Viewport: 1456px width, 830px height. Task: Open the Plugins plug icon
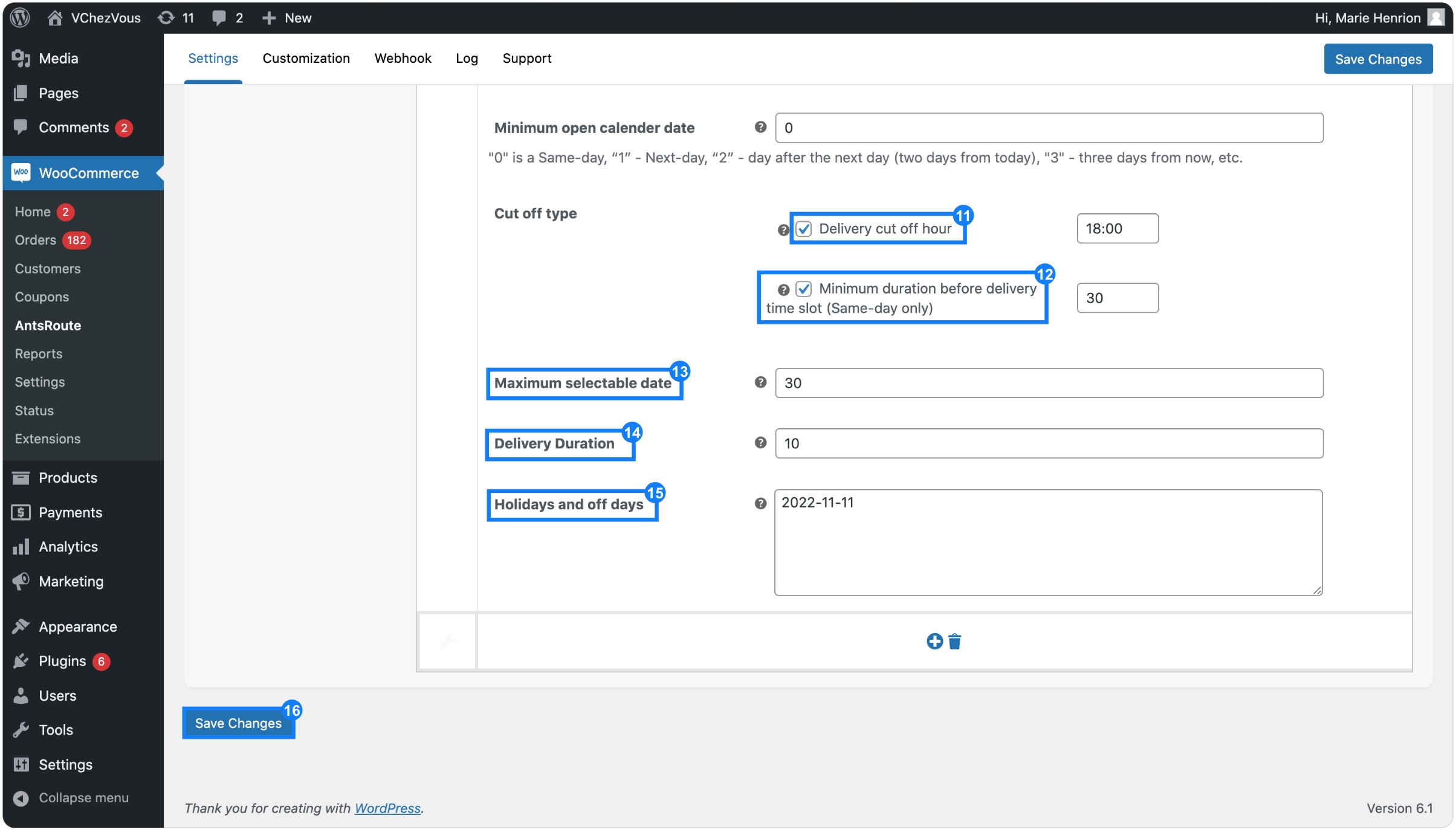pos(21,661)
